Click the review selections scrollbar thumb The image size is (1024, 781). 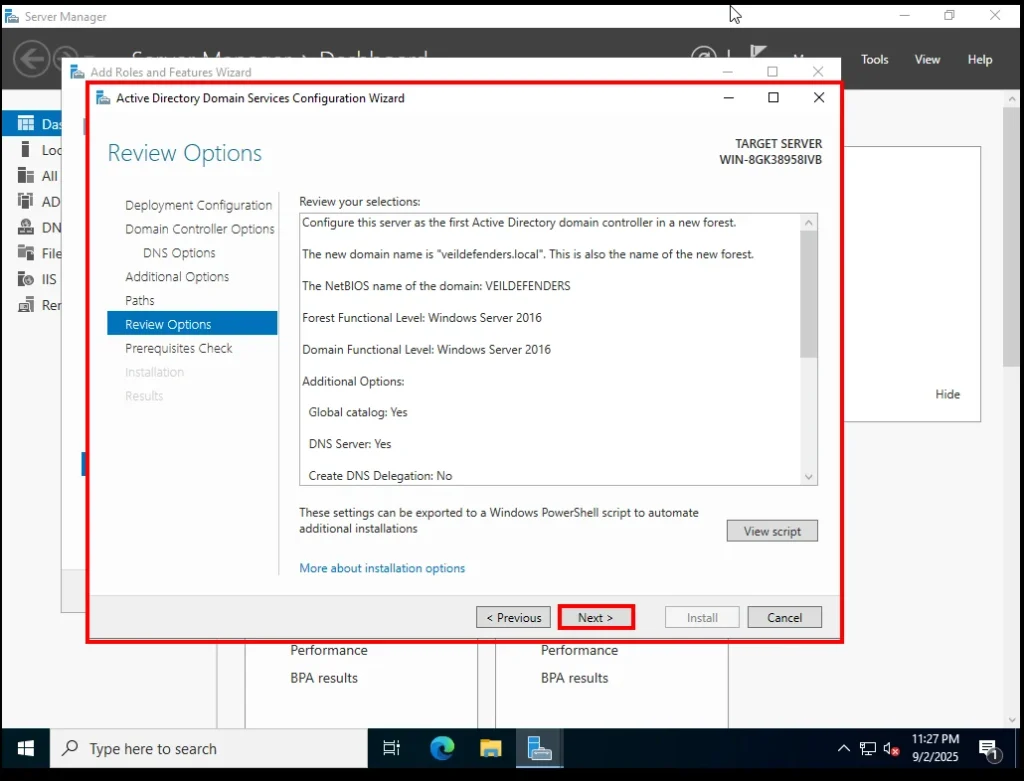pyautogui.click(x=808, y=294)
